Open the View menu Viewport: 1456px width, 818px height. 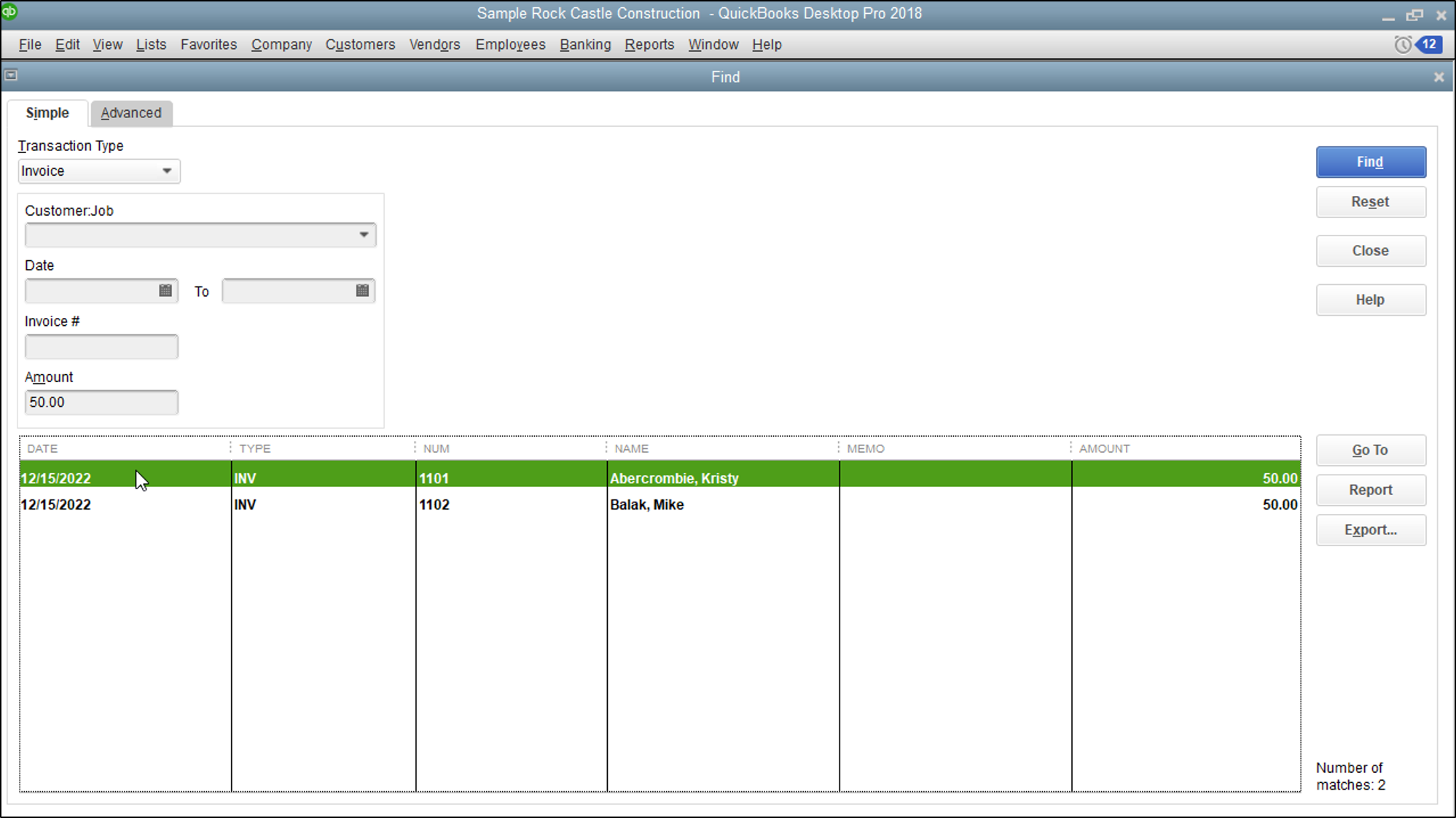coord(107,44)
